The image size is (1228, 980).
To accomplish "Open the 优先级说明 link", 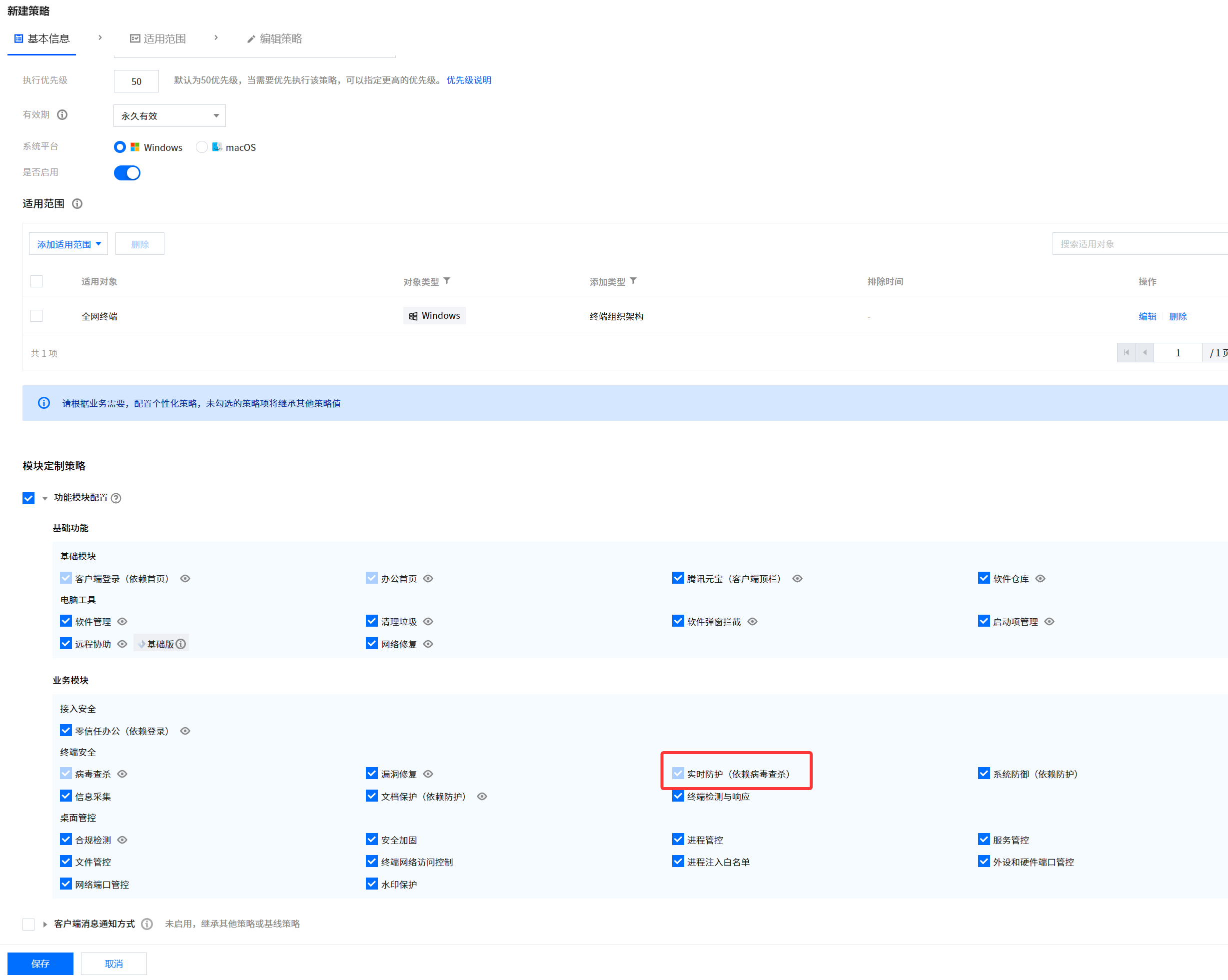I will (x=468, y=80).
